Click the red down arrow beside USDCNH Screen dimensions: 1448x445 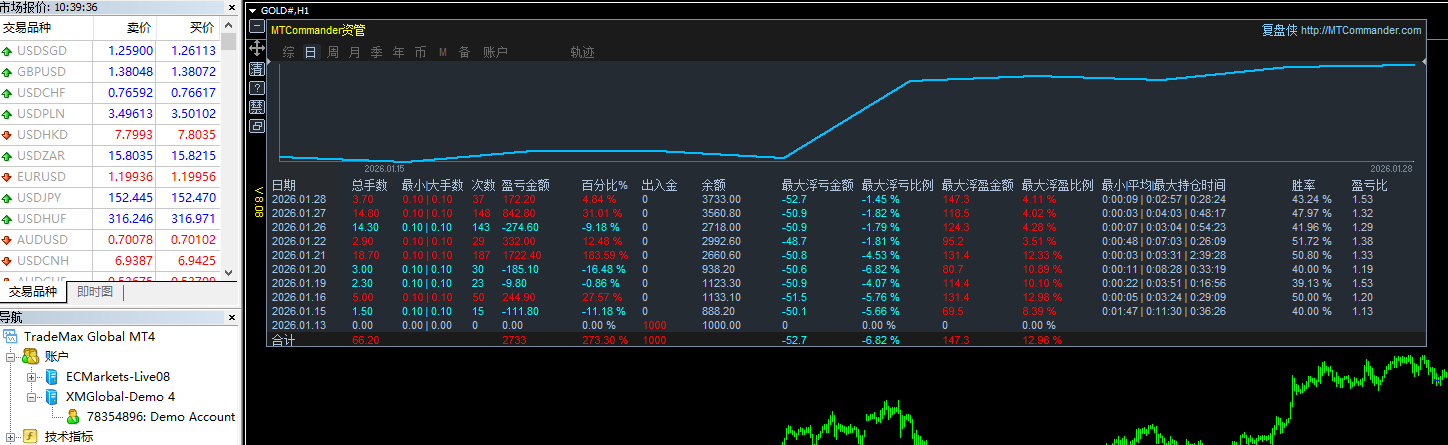[x=8, y=261]
